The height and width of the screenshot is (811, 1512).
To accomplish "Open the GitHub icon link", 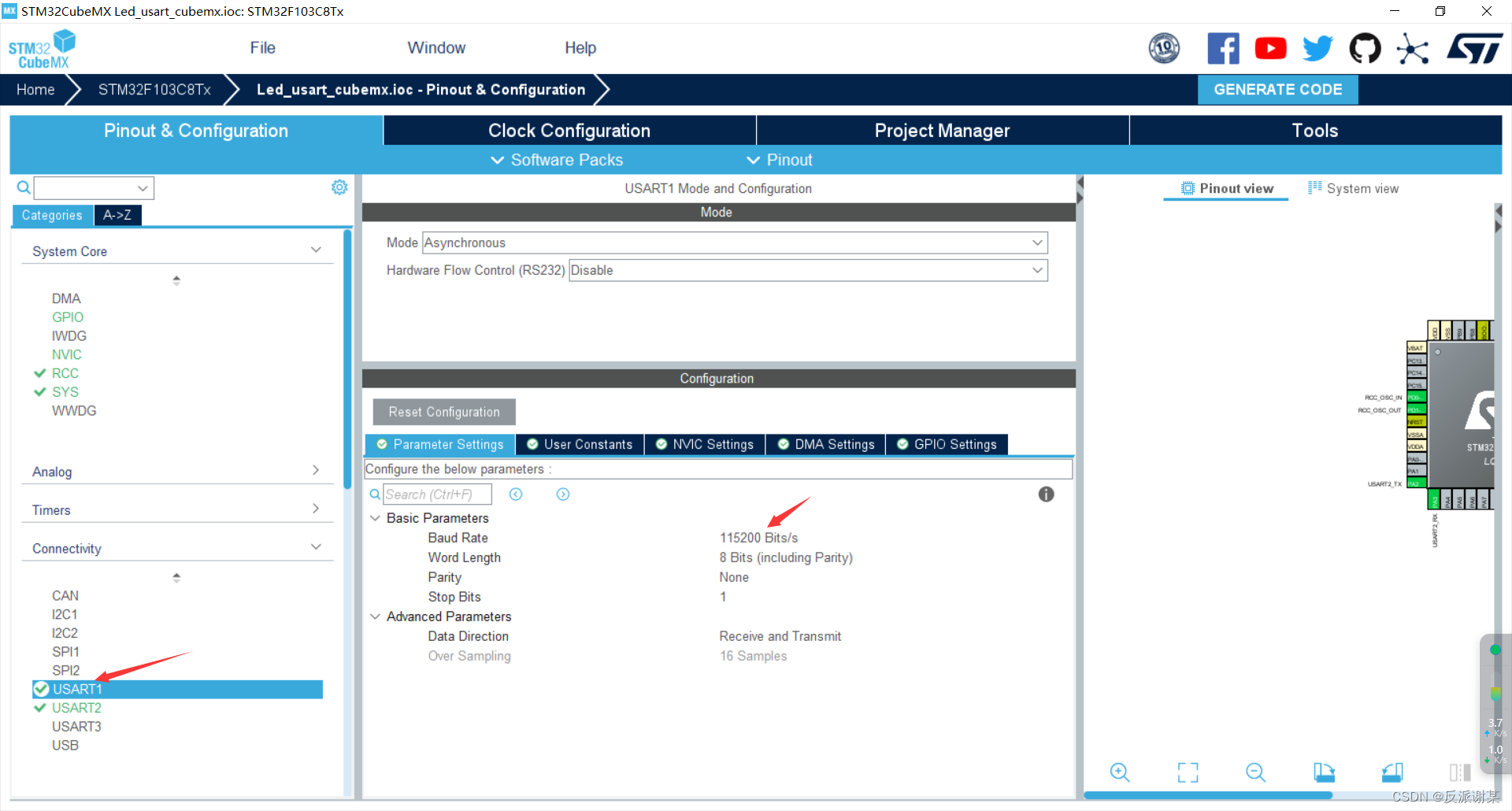I will [1365, 48].
